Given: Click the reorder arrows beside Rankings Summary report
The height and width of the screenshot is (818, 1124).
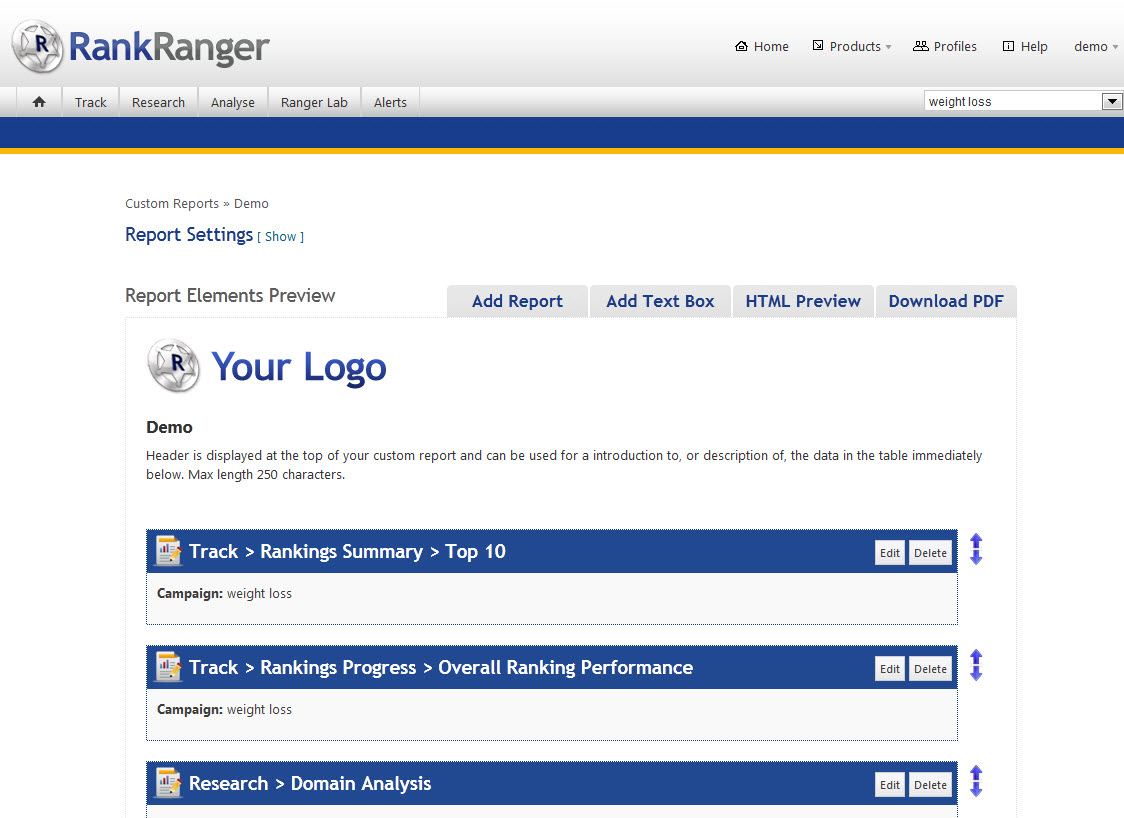Looking at the screenshot, I should pyautogui.click(x=976, y=549).
